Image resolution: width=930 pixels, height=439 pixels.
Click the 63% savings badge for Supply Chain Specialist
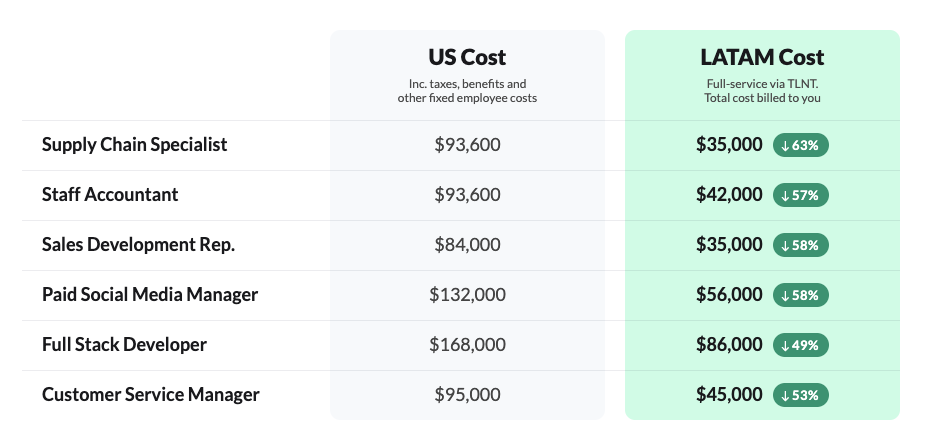801,145
